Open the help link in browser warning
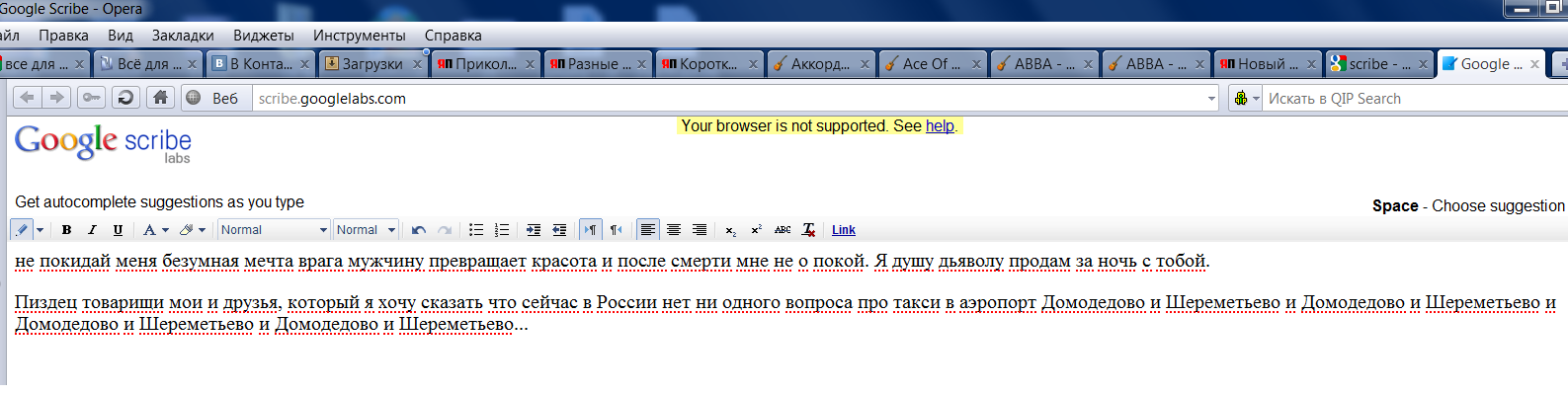The image size is (1568, 394). [940, 125]
